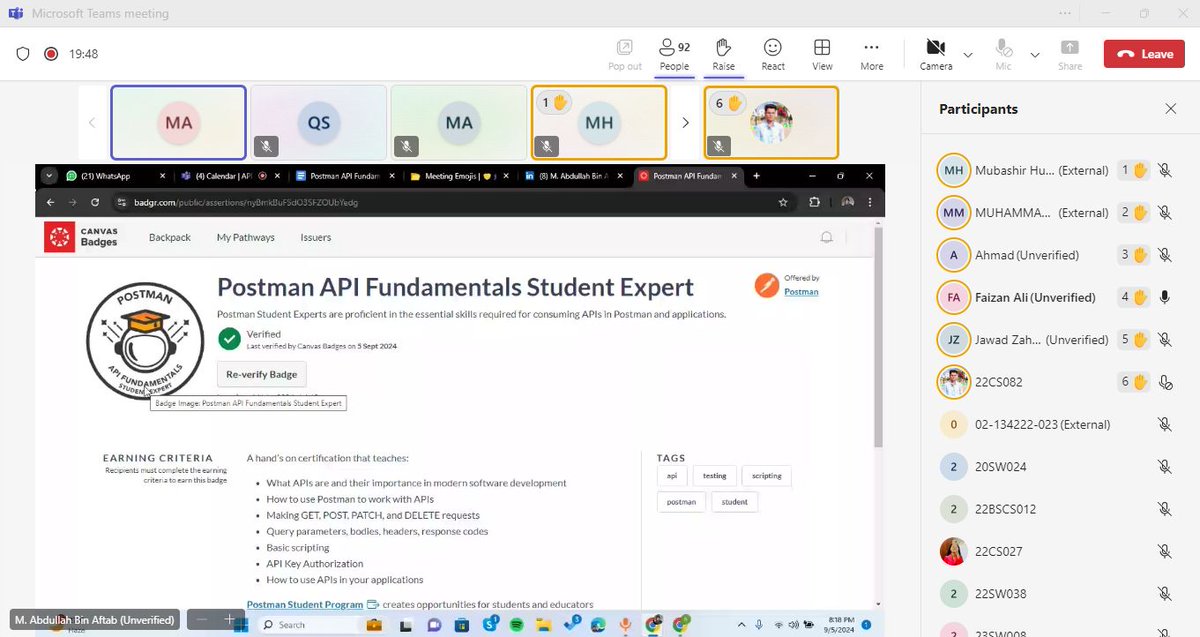The width and height of the screenshot is (1200, 637).
Task: Click the Postman logo next to Offered by
Action: [767, 285]
